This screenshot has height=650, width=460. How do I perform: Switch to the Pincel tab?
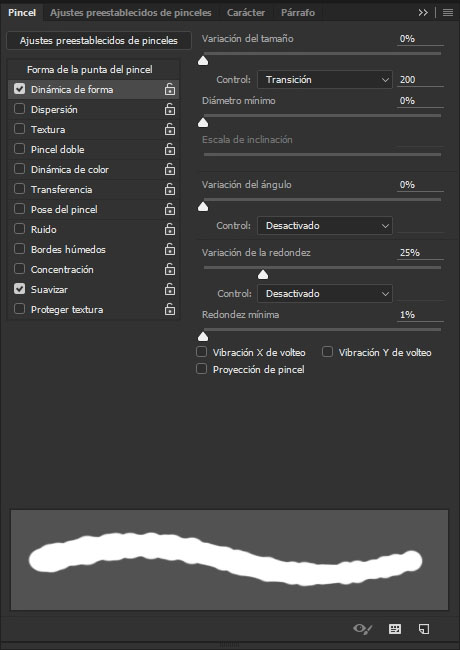tap(22, 12)
